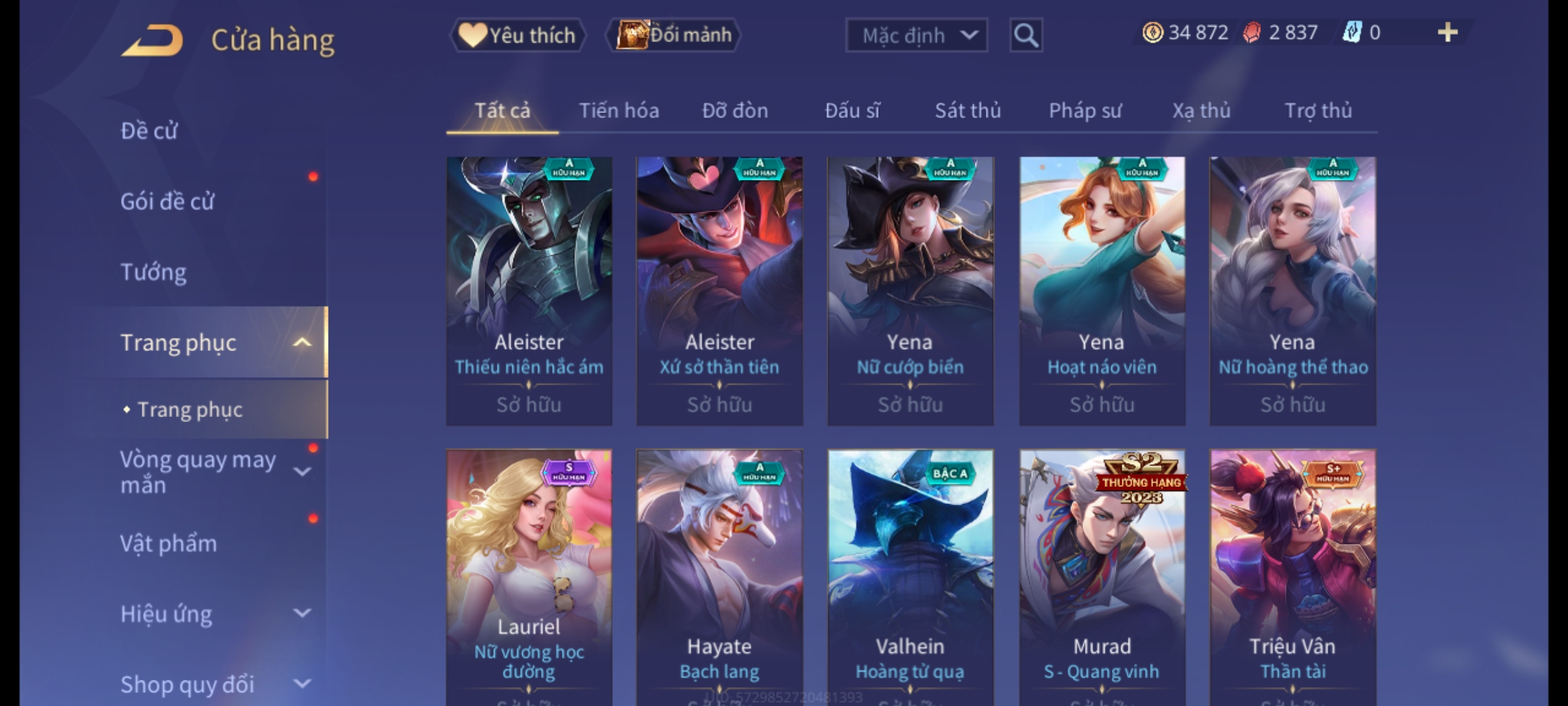This screenshot has height=706, width=1568.
Task: Select Yena Hoạt náo viên skin card
Action: pos(1102,292)
